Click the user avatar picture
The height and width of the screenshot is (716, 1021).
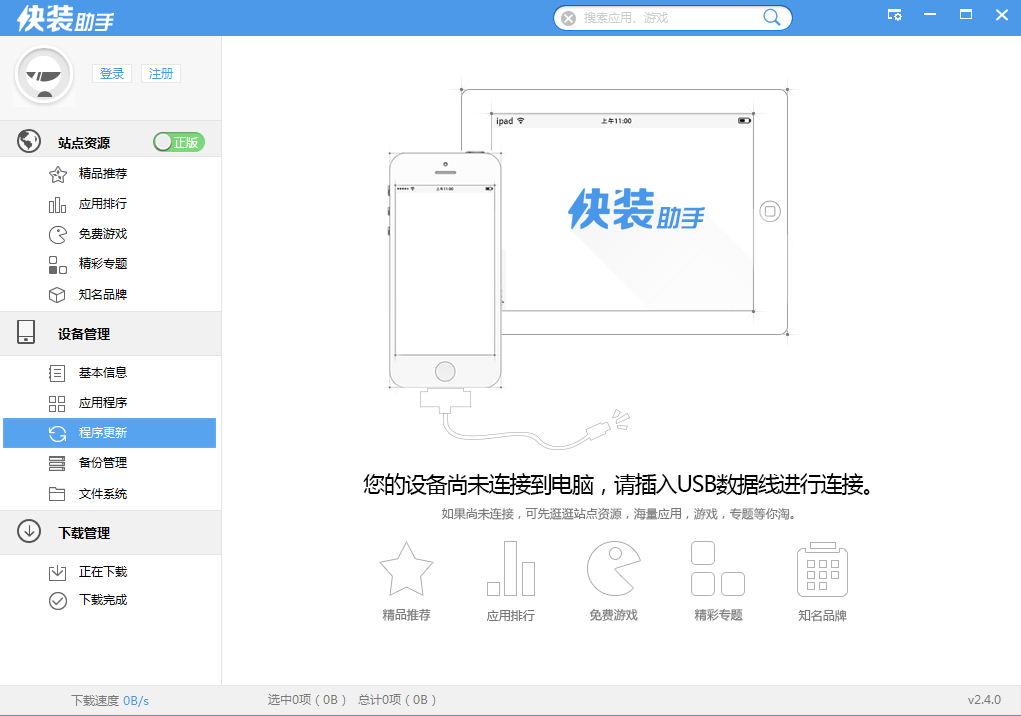[x=44, y=76]
